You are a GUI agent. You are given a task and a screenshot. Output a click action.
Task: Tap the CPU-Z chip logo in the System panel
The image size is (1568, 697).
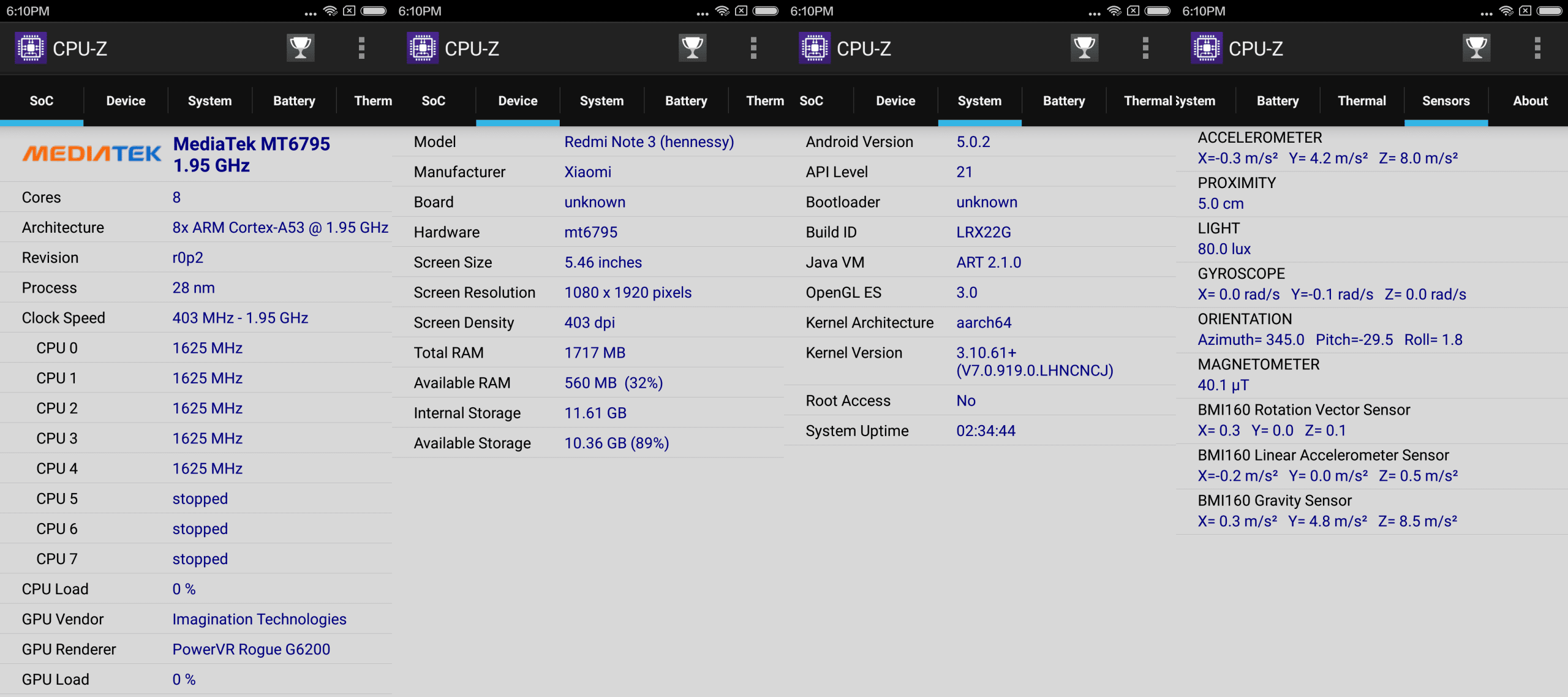point(815,48)
